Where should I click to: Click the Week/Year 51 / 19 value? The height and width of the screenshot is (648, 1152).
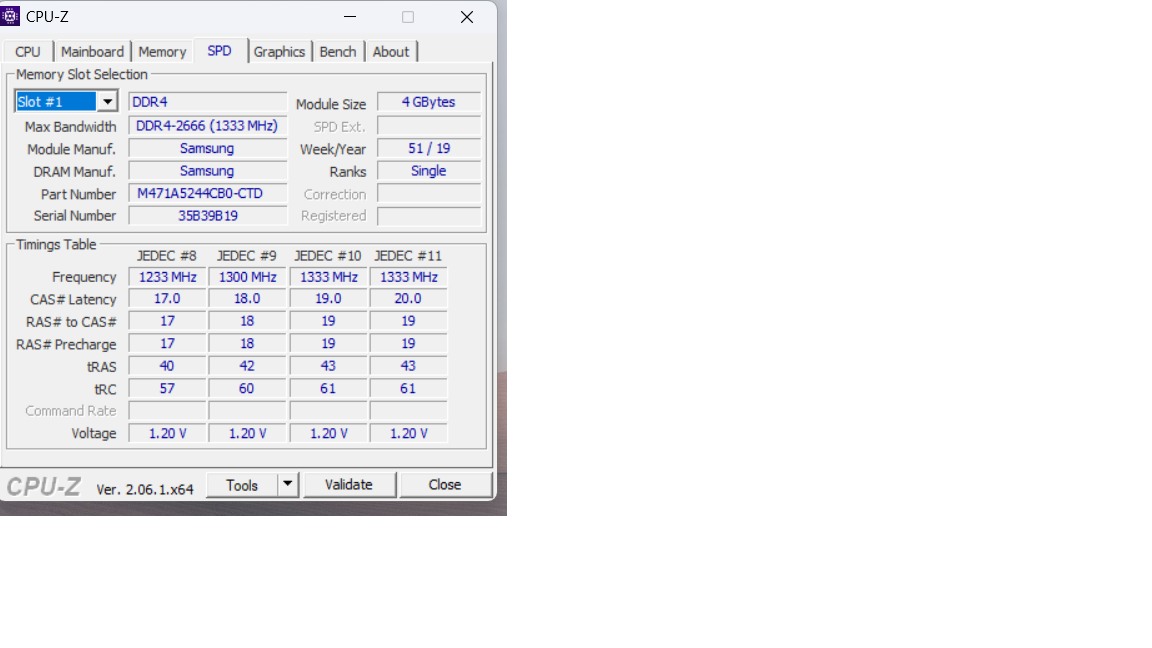pos(429,148)
